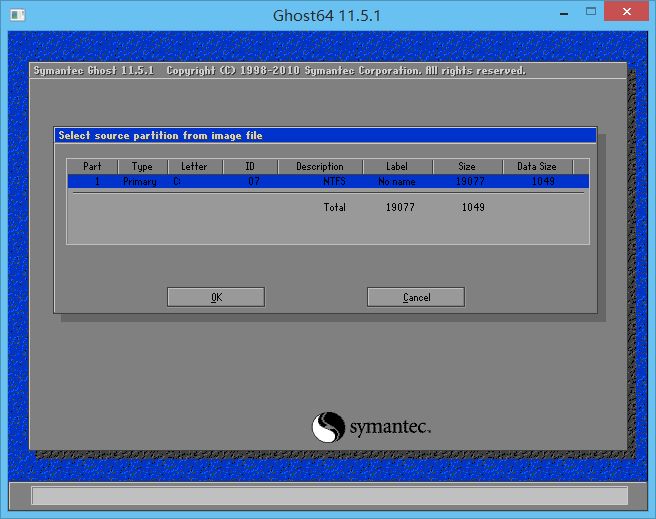Click the Description column header
Image resolution: width=656 pixels, height=519 pixels.
pyautogui.click(x=320, y=167)
